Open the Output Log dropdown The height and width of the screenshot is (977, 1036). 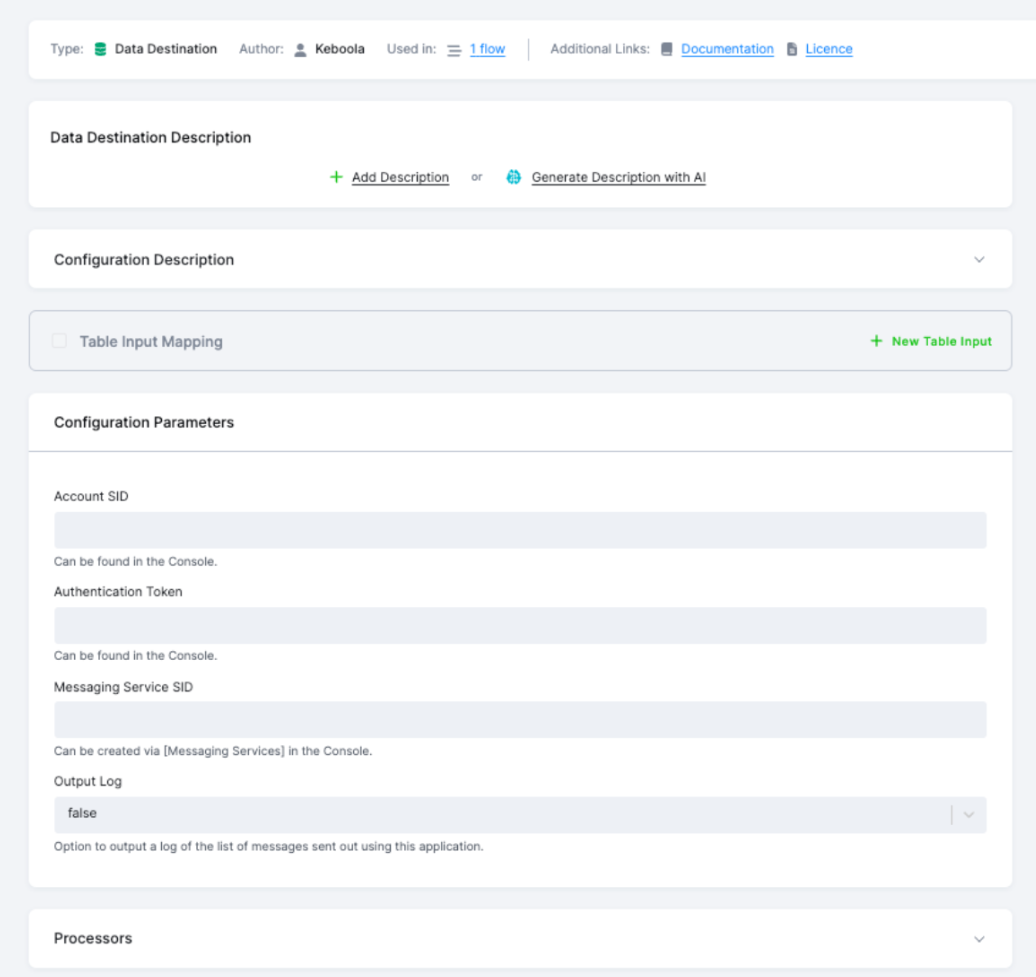(x=967, y=814)
